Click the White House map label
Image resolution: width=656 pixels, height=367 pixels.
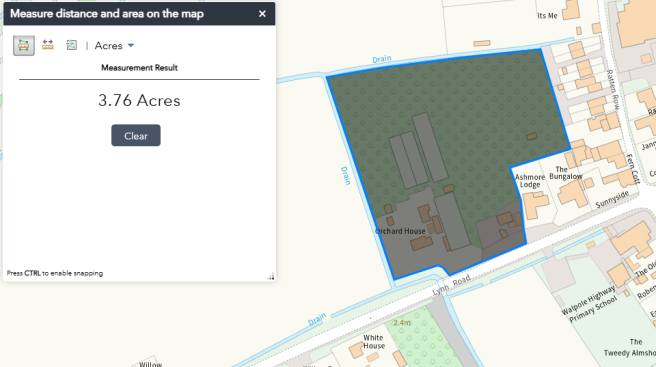pyautogui.click(x=374, y=341)
